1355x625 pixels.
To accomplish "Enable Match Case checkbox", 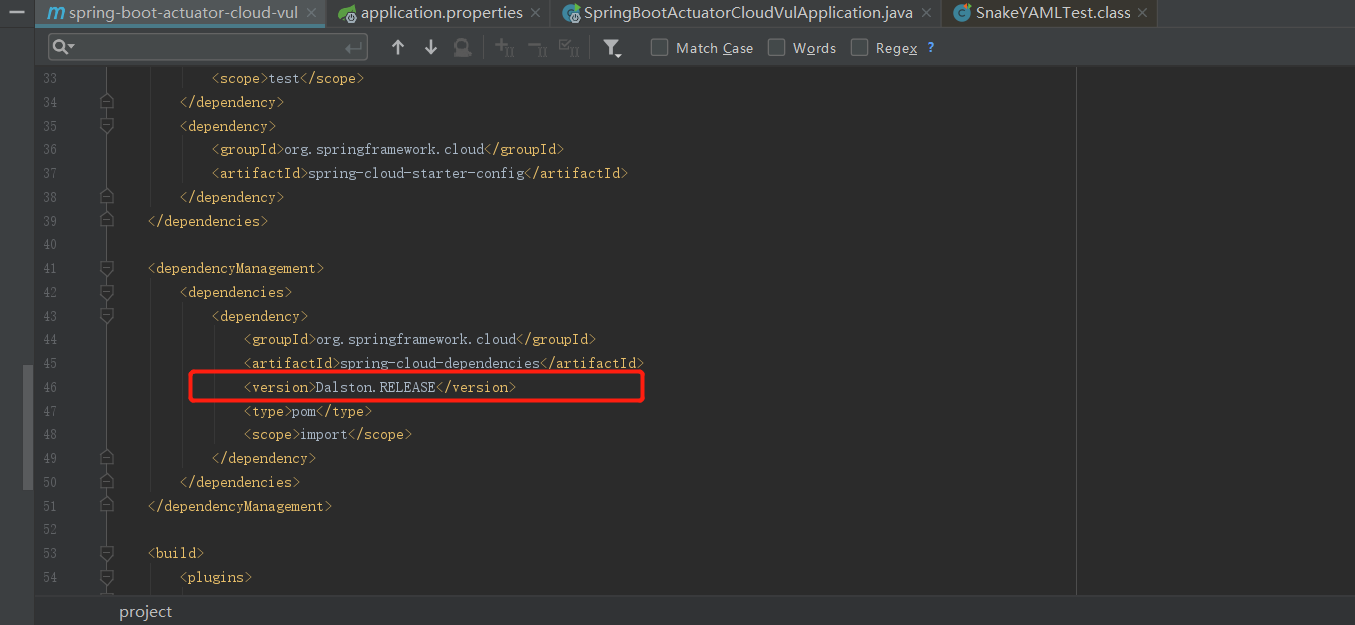I will [659, 47].
